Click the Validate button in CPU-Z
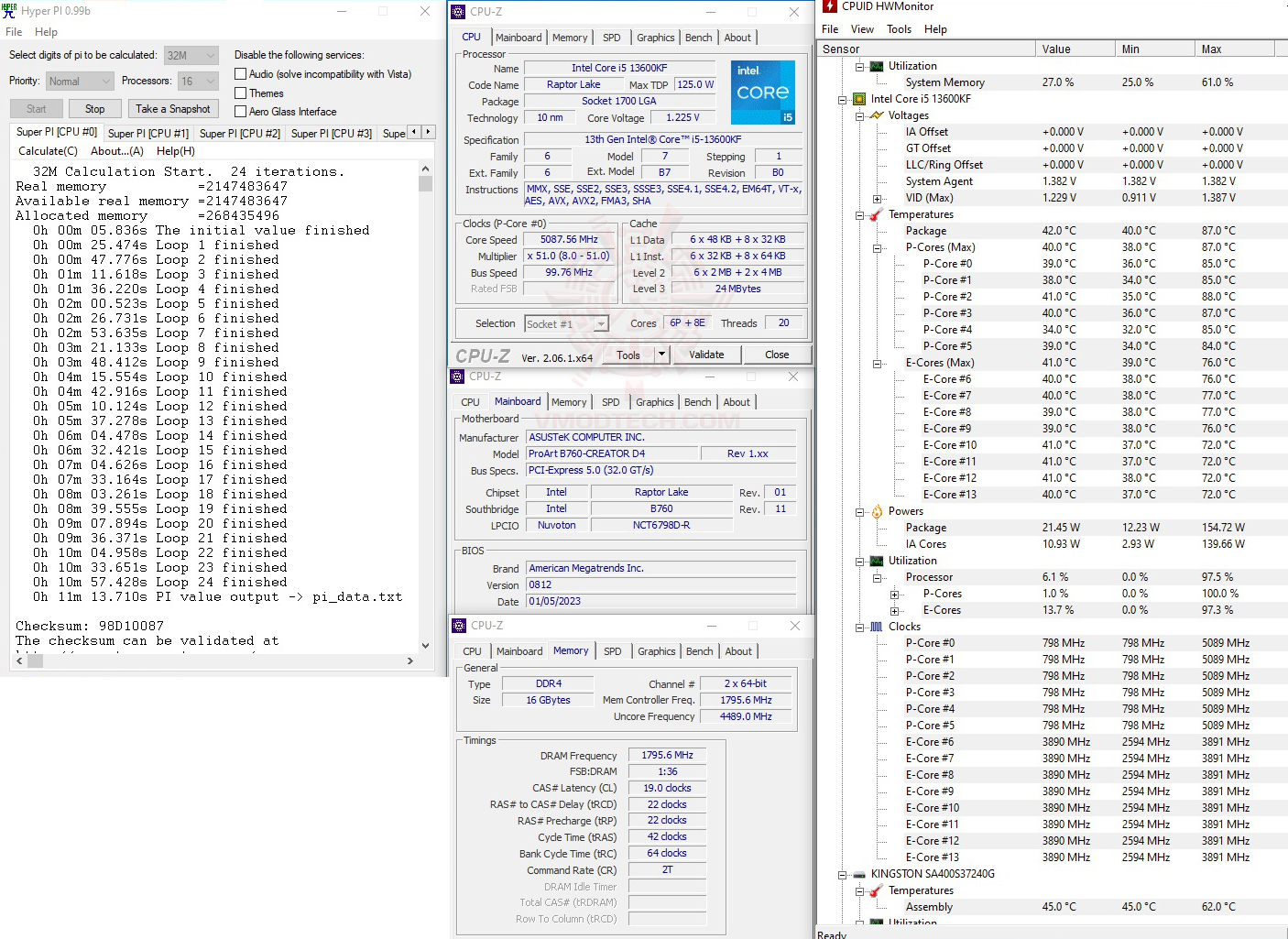This screenshot has height=939, width=1288. point(706,355)
